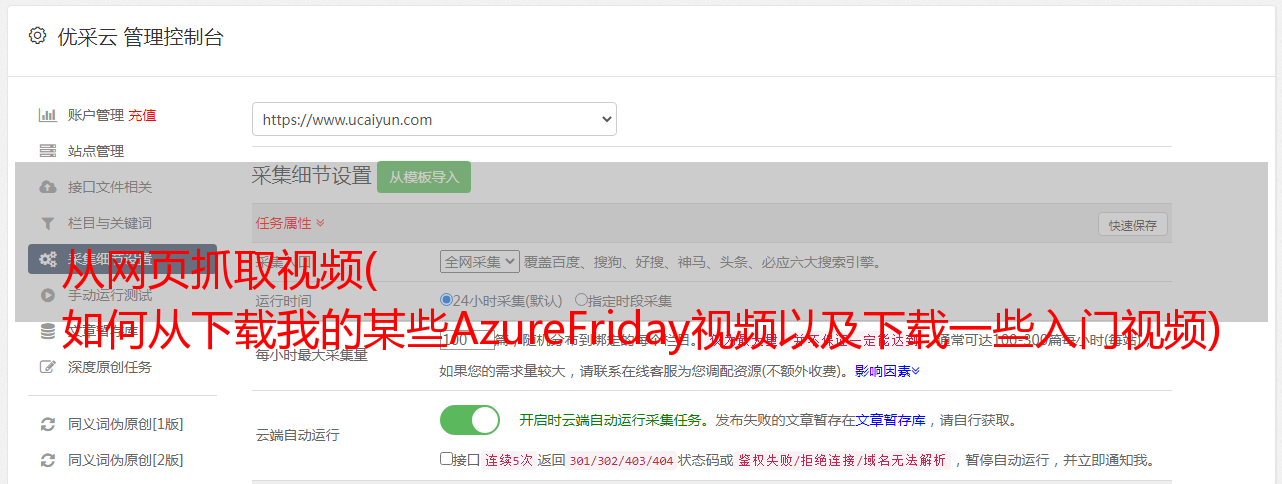
Task: Select the 24小时采集(默认) radio option
Action: point(447,299)
